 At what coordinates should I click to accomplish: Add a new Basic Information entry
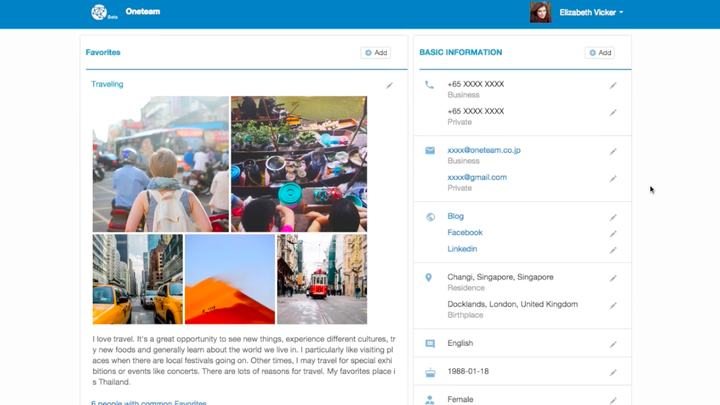[600, 53]
